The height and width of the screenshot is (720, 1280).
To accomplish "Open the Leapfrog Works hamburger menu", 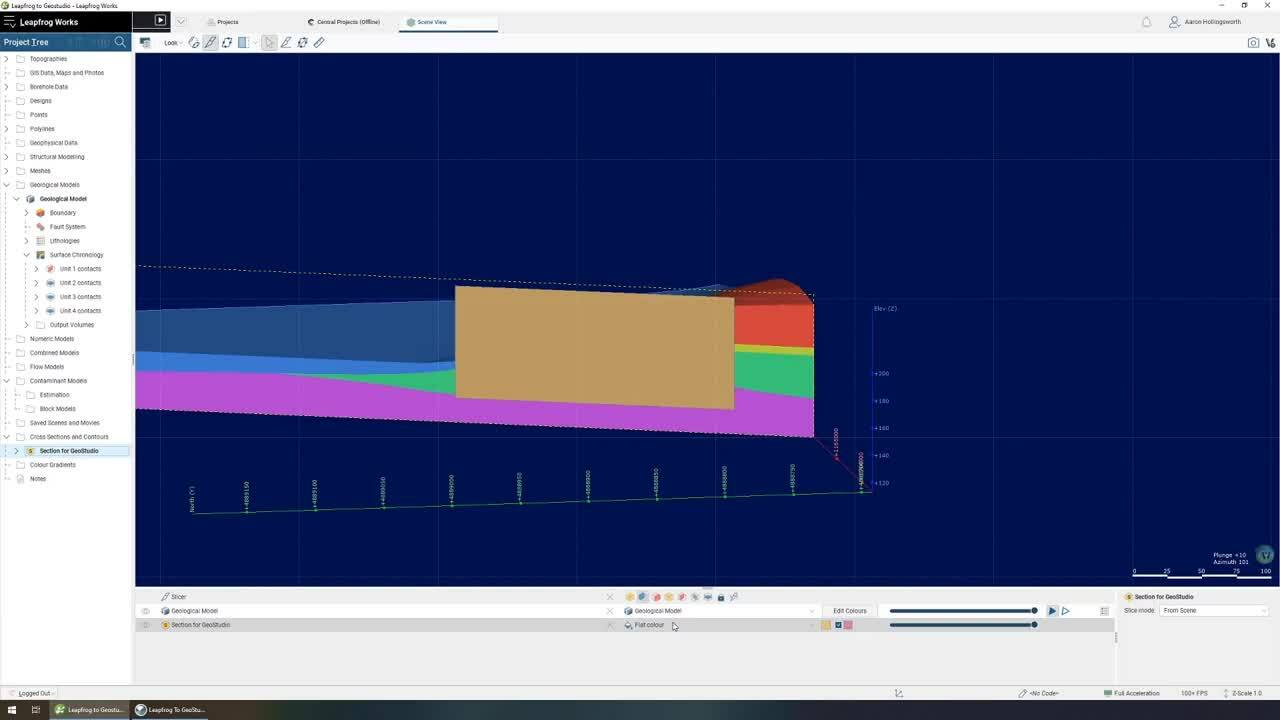I will click(10, 21).
